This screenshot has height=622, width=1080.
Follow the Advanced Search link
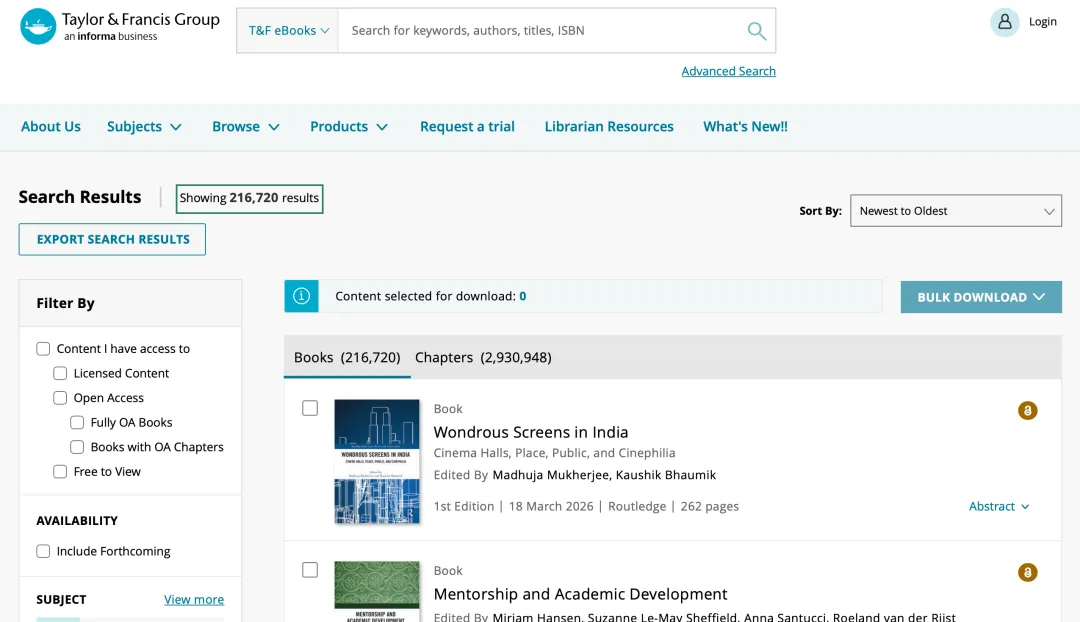coord(728,71)
